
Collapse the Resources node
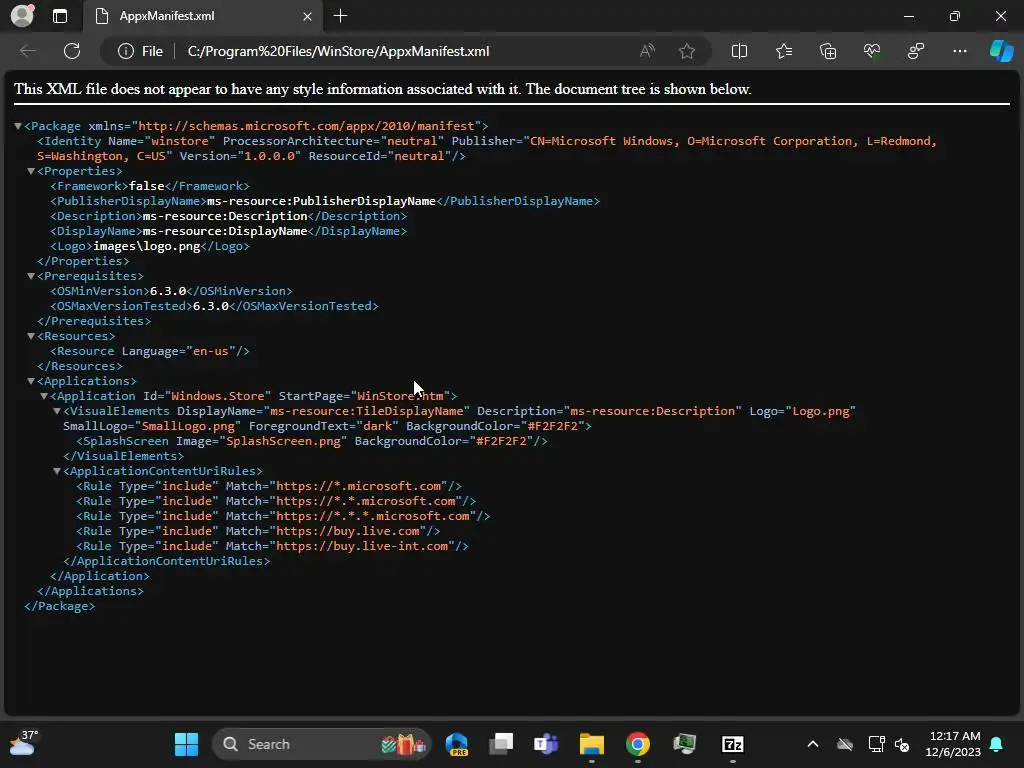31,336
